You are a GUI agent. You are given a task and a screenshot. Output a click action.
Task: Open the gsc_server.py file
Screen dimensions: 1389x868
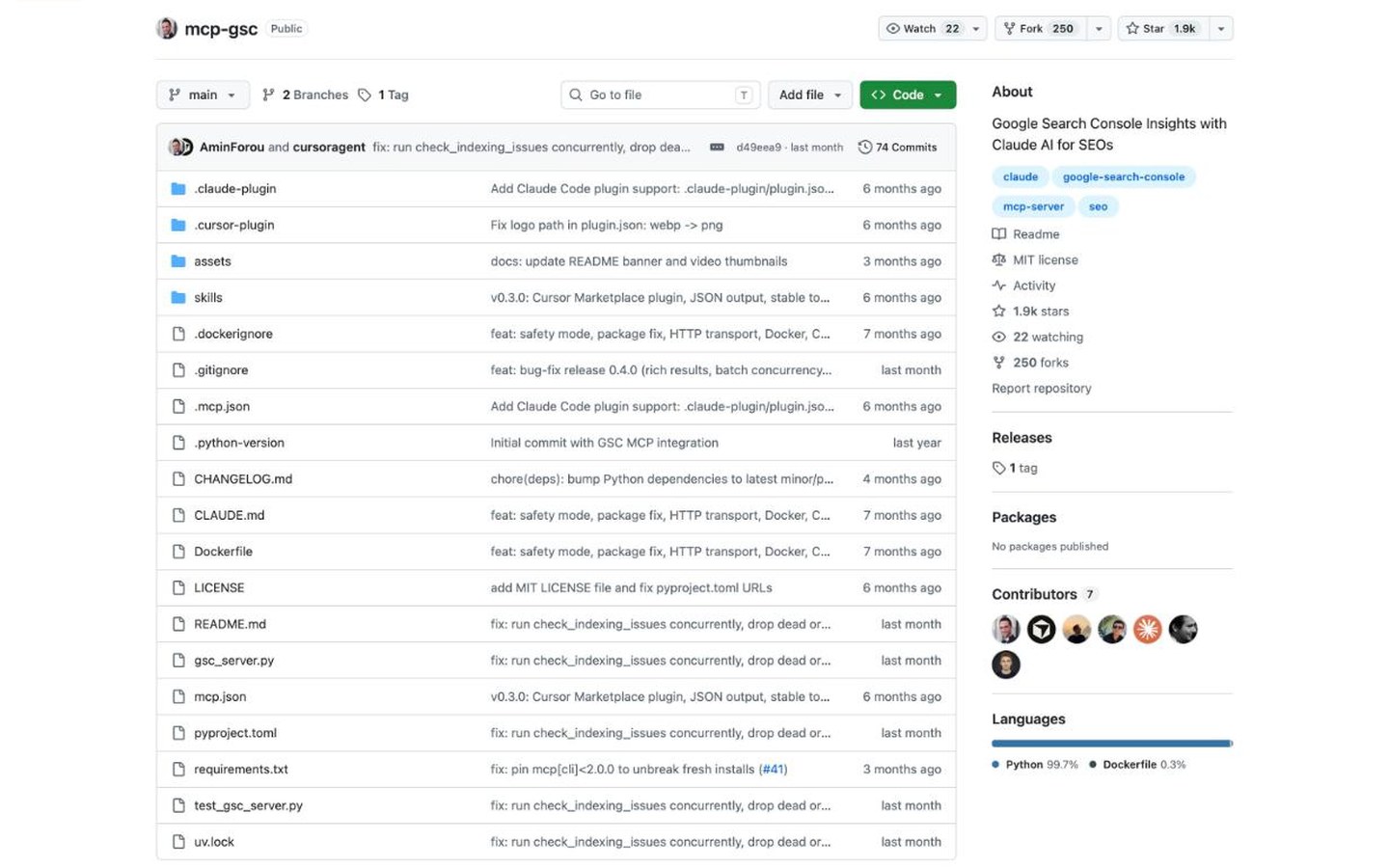pyautogui.click(x=233, y=661)
